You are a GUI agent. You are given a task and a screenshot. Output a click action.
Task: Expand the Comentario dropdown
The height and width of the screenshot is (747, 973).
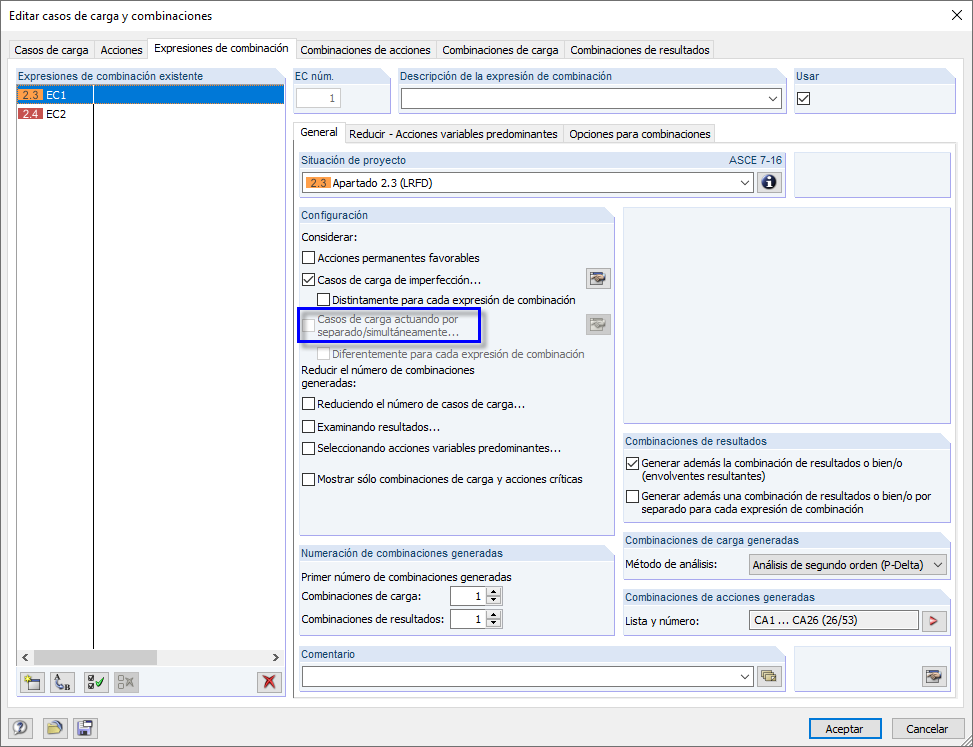tap(745, 676)
